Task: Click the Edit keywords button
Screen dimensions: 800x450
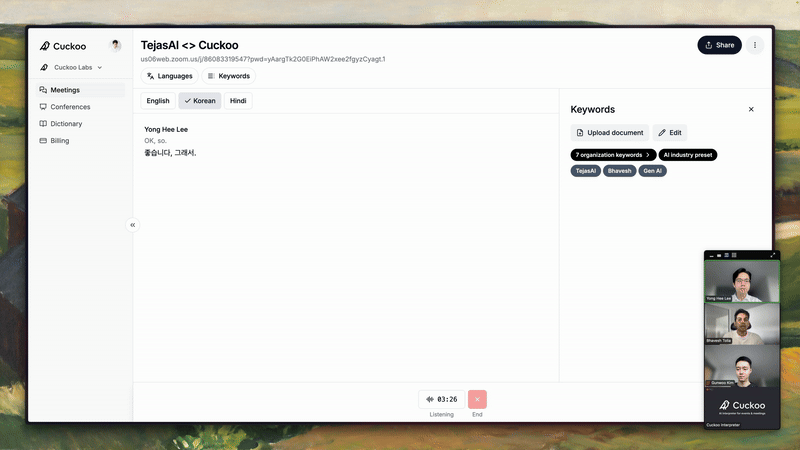Action: pyautogui.click(x=669, y=133)
